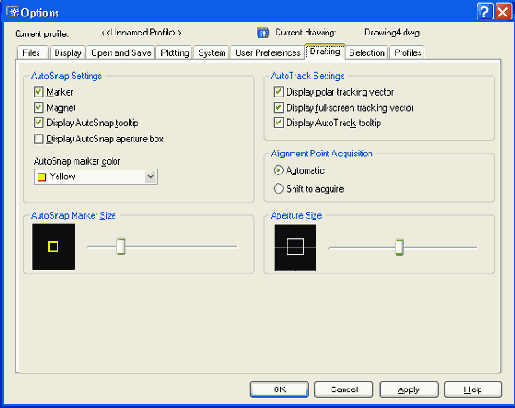Open the AutoSnap marker color dropdown
Image resolution: width=515 pixels, height=408 pixels.
pyautogui.click(x=151, y=176)
